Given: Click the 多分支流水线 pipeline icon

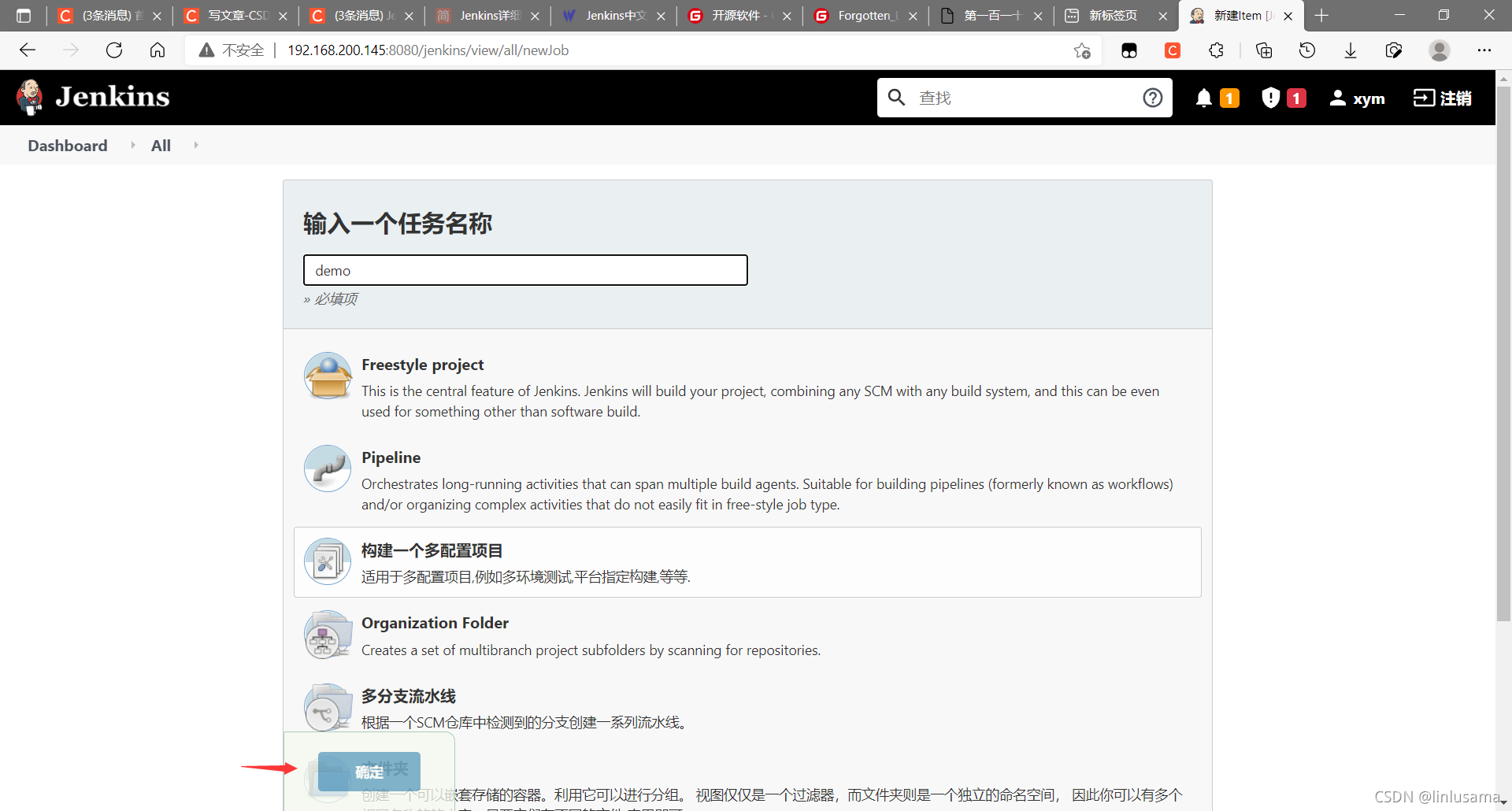Looking at the screenshot, I should point(327,706).
